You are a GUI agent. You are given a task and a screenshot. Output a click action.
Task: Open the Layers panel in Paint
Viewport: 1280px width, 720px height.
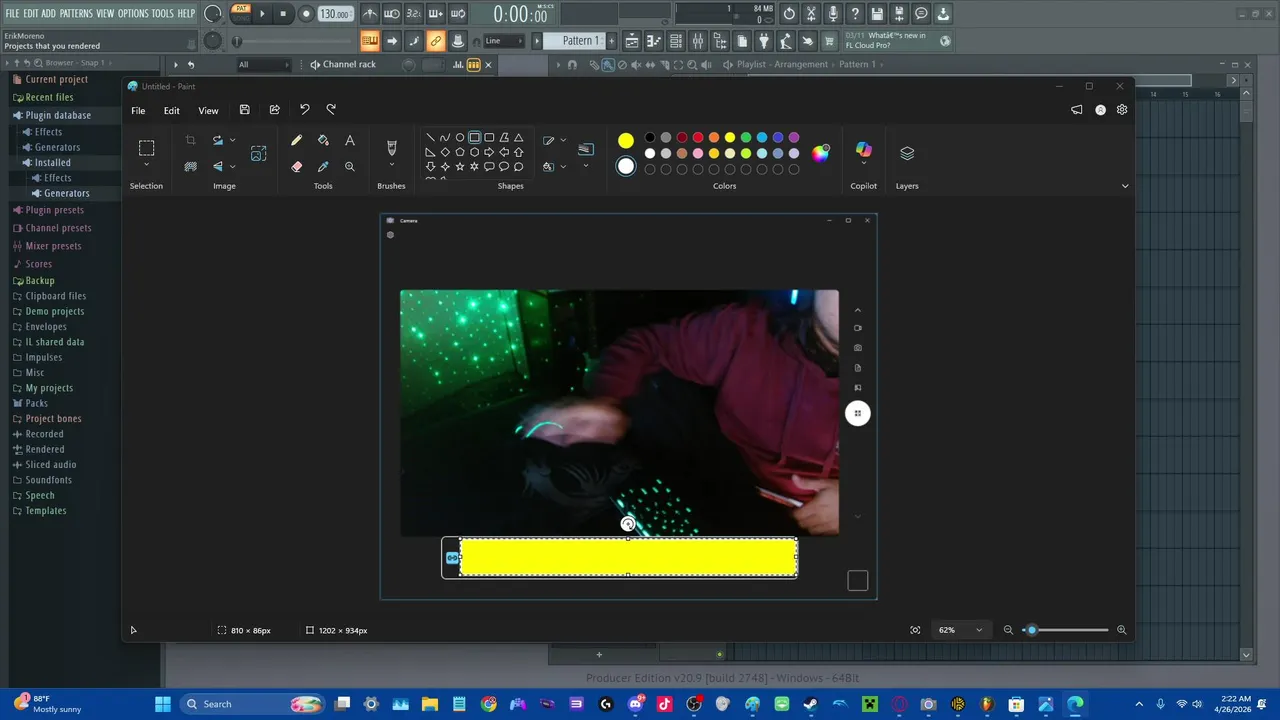(907, 153)
